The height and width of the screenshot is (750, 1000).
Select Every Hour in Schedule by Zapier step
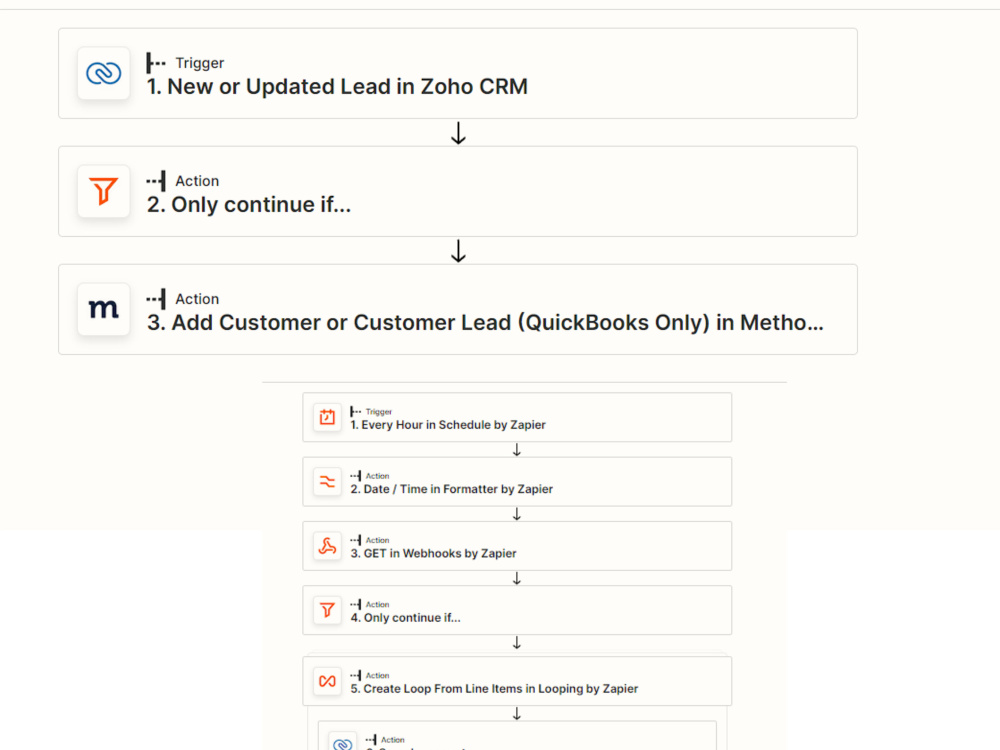point(517,418)
